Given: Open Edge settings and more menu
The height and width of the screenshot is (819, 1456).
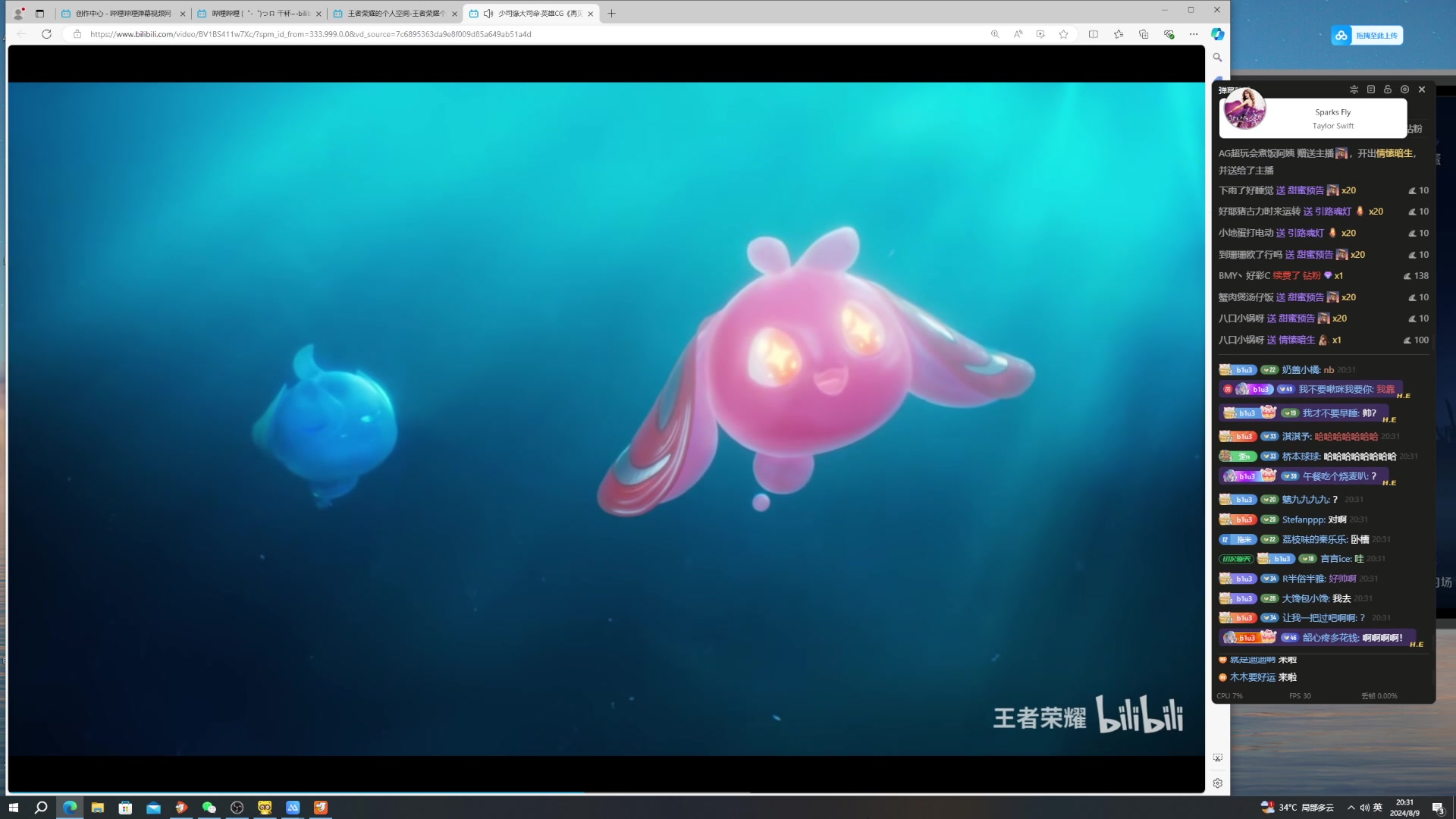Looking at the screenshot, I should tap(1194, 34).
